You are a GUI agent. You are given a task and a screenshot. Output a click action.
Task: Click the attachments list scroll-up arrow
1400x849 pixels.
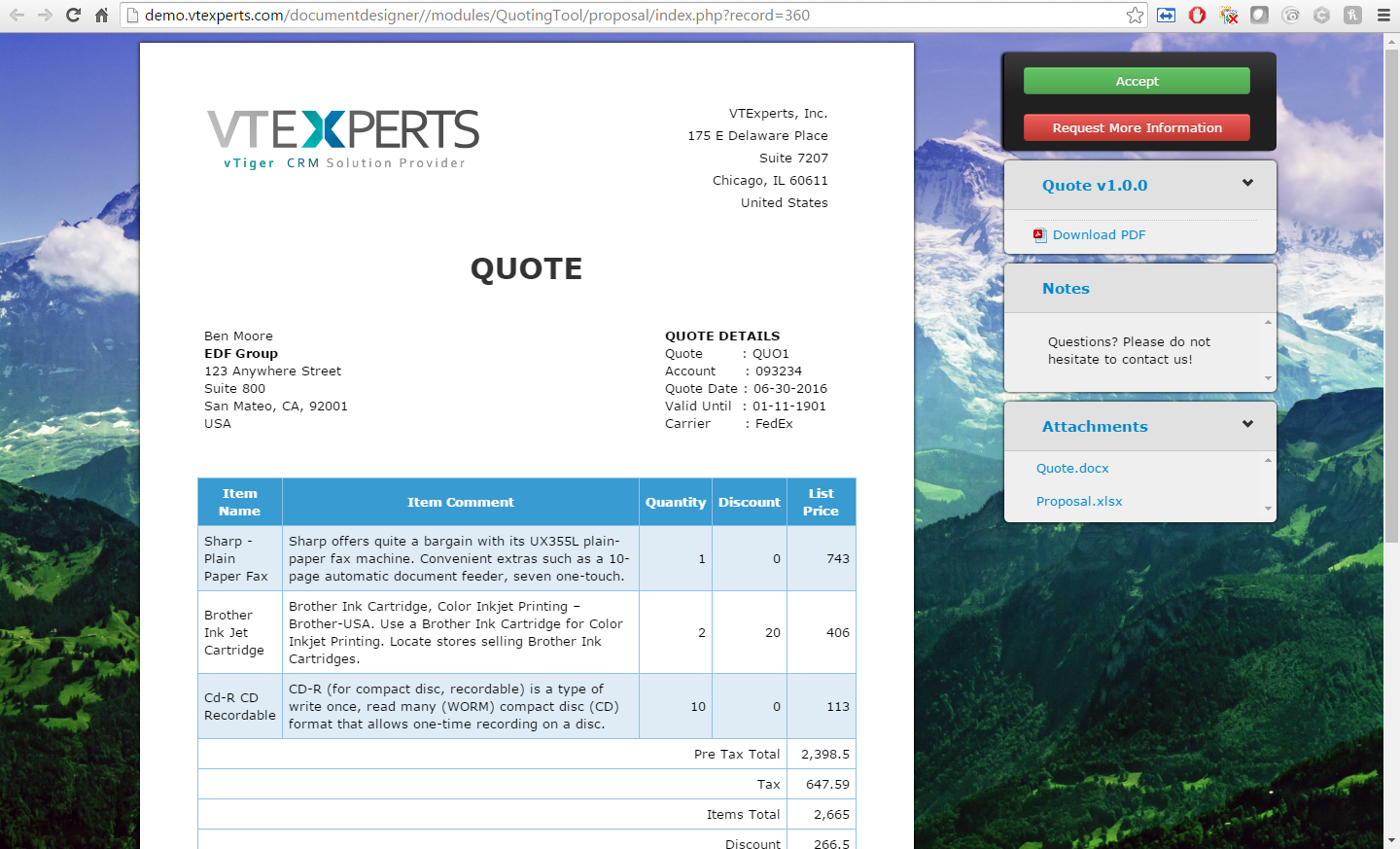click(1268, 459)
